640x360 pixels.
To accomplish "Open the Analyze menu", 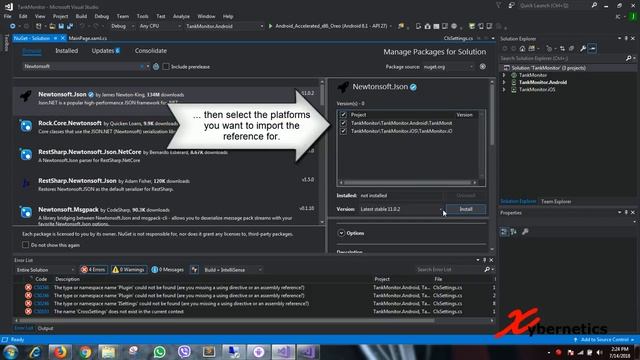I will 181,16.
